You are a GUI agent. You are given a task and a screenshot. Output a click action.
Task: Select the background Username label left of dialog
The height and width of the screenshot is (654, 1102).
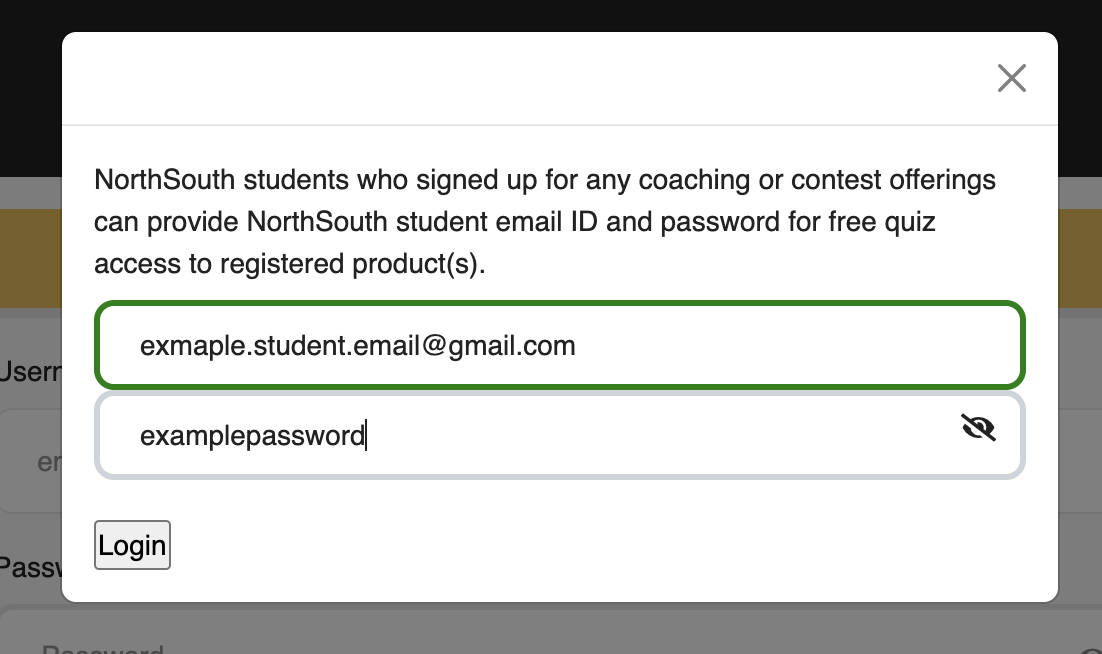tap(28, 372)
